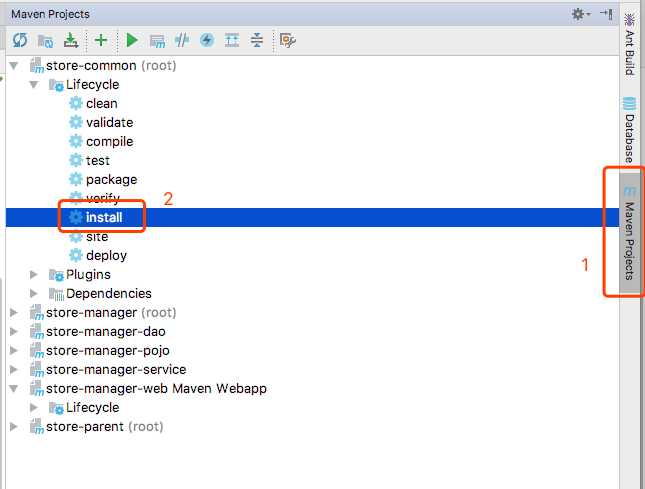The height and width of the screenshot is (489, 645).
Task: Toggle Skip Tests mode lightning icon
Action: pyautogui.click(x=207, y=40)
